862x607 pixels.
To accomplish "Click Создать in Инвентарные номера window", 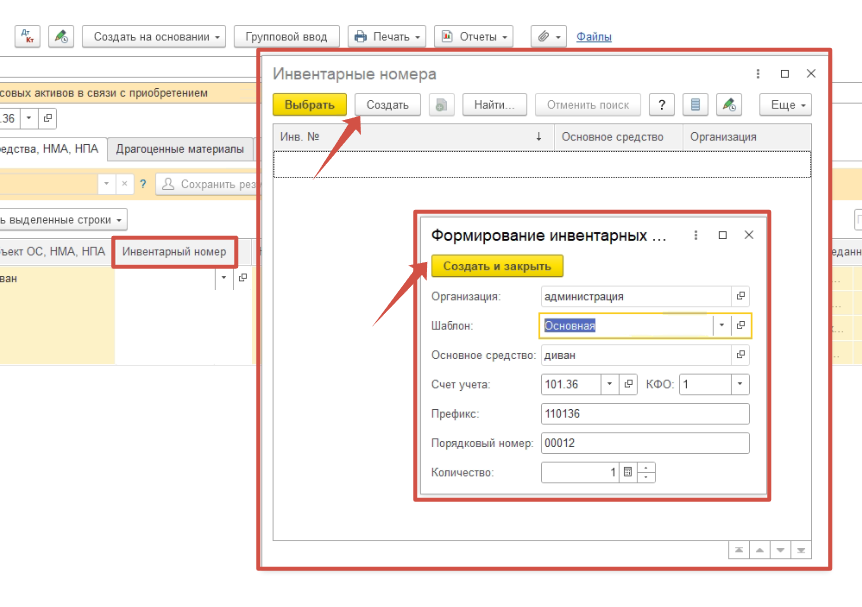I will pyautogui.click(x=388, y=104).
